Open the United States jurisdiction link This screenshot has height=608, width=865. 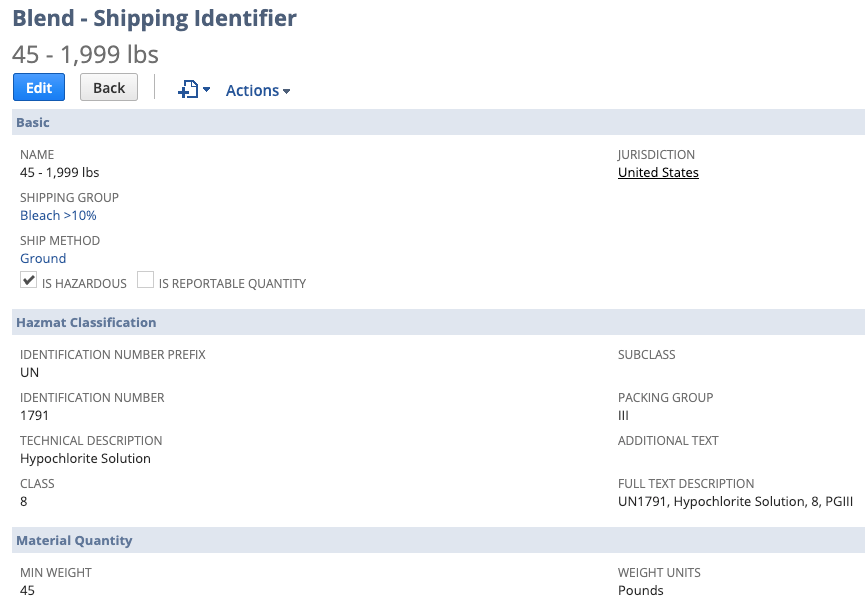click(x=658, y=172)
